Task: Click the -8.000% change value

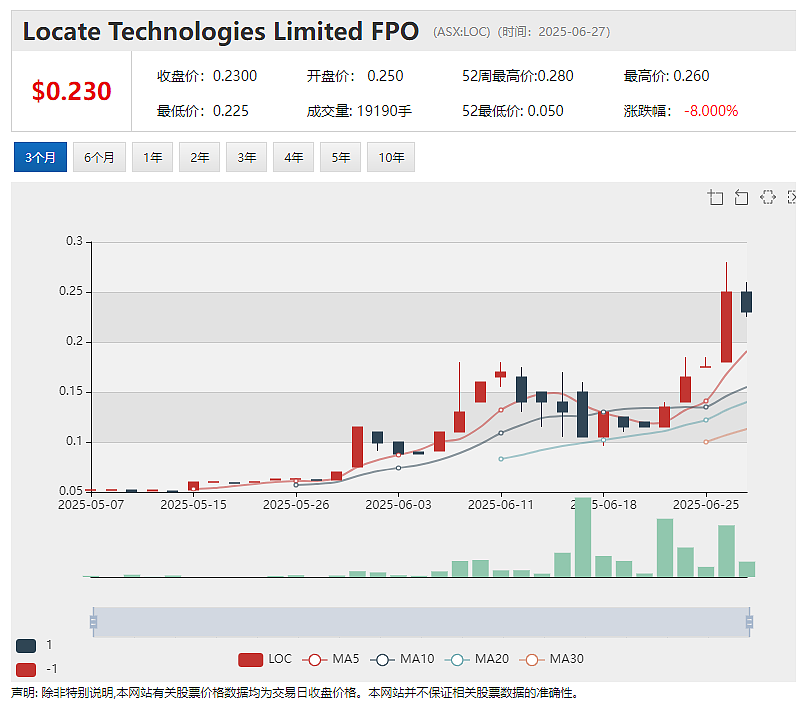Action: [711, 111]
